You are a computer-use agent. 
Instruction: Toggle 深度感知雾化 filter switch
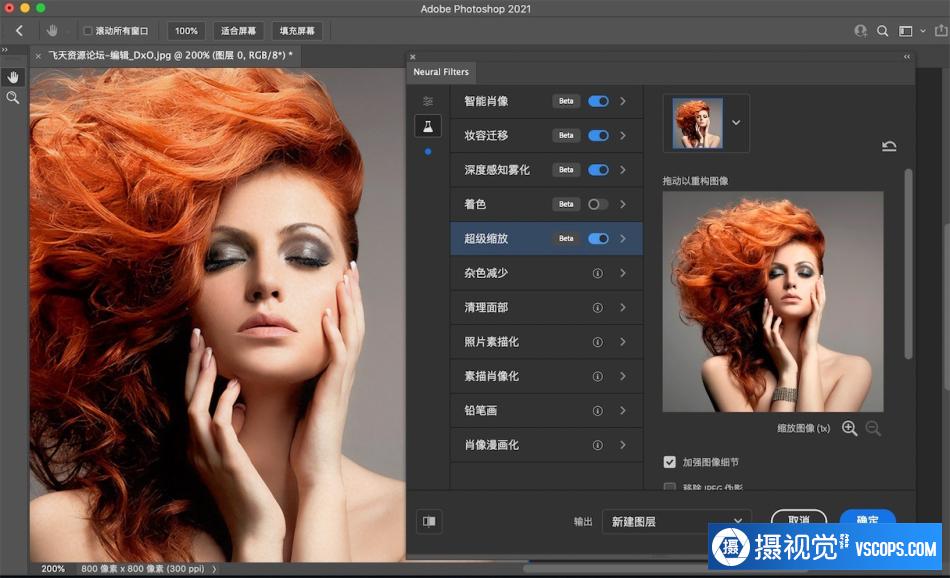pos(598,170)
